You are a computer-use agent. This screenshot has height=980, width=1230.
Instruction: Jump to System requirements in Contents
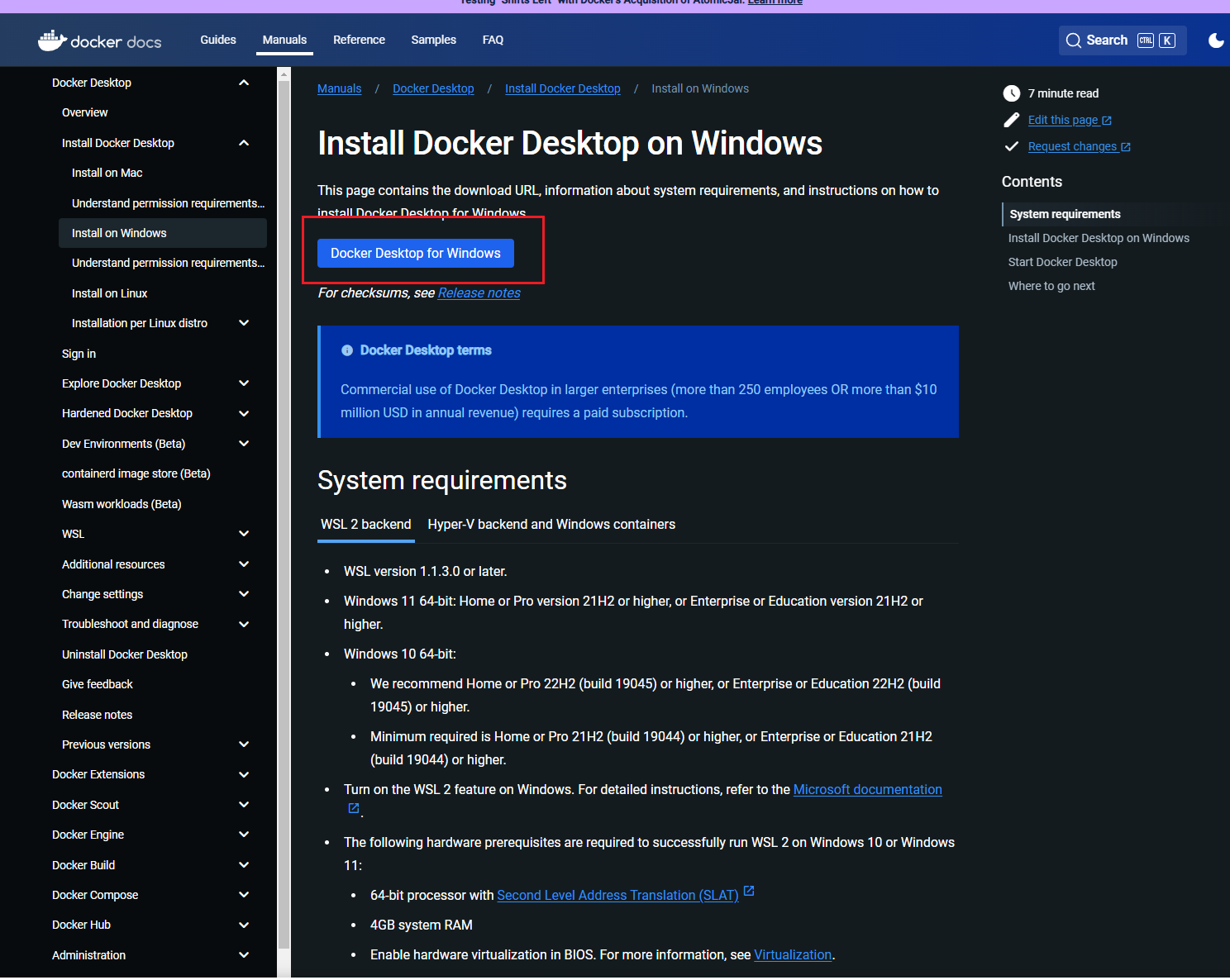(x=1065, y=214)
